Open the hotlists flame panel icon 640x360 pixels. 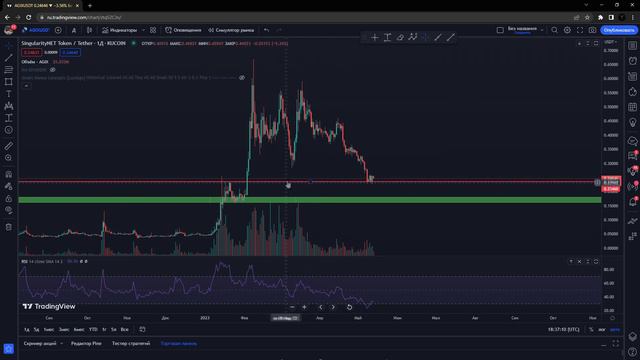633,91
